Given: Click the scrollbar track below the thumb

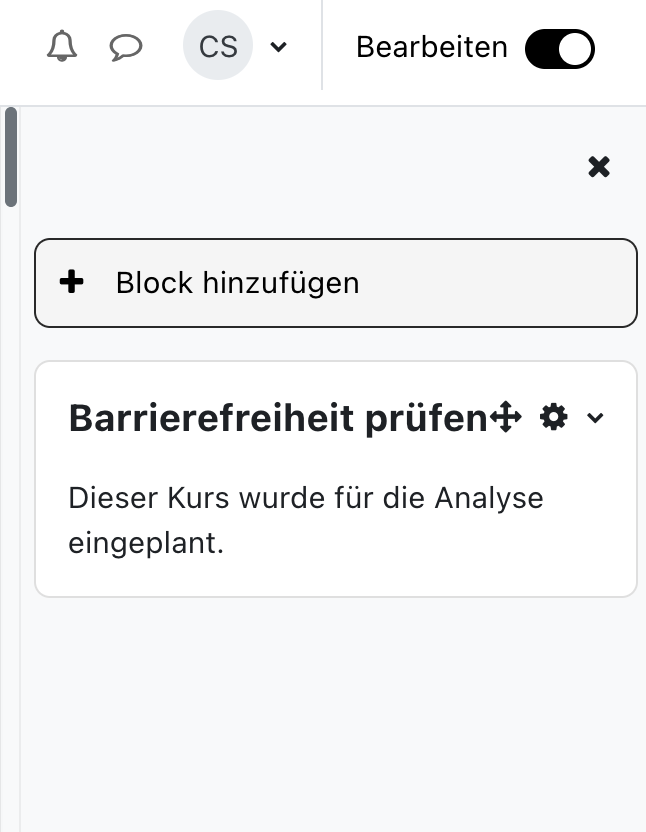Looking at the screenshot, I should coord(11,500).
